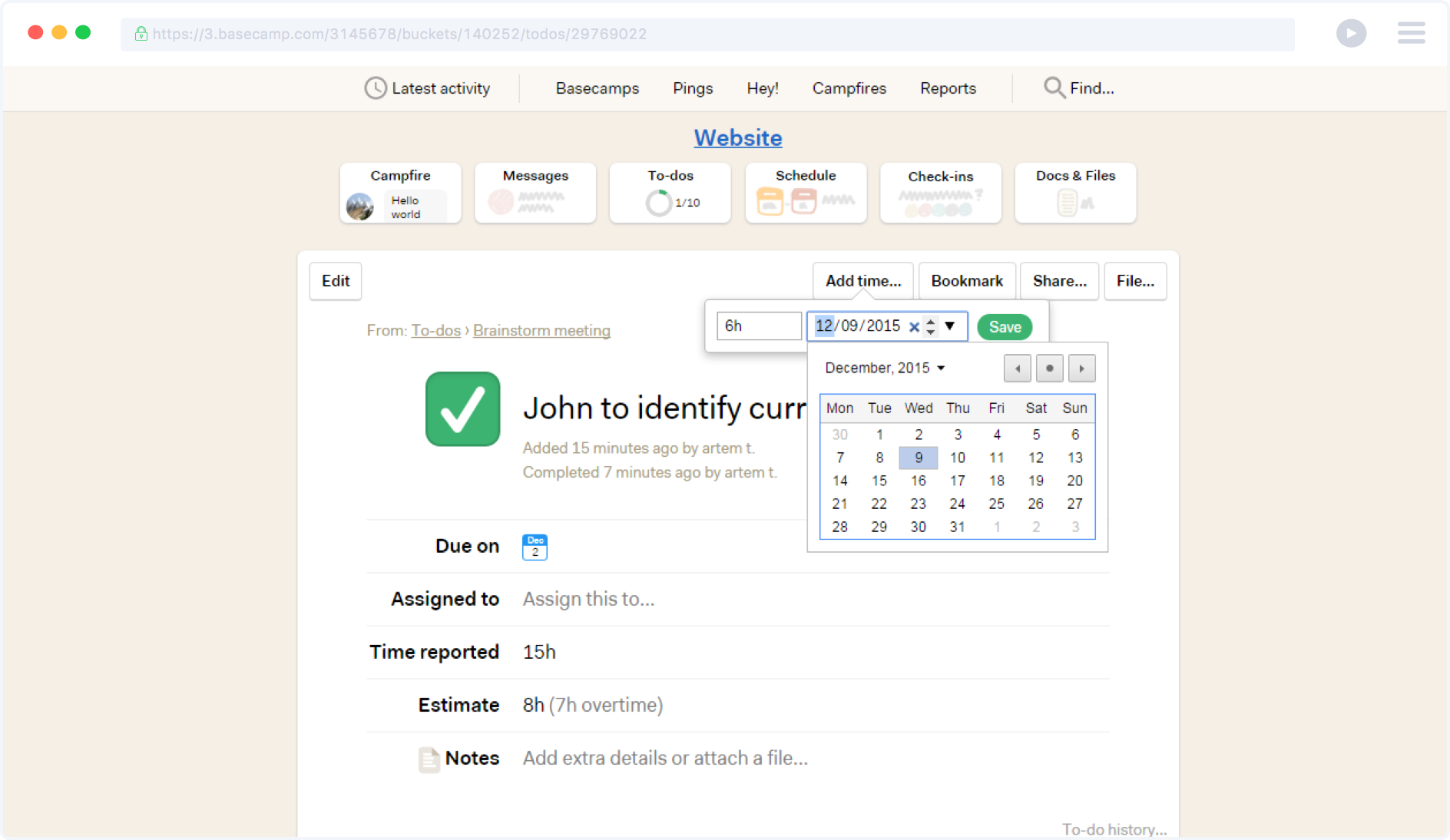Viewport: 1450px width, 840px height.
Task: Select December 16 in calendar
Action: [x=918, y=481]
